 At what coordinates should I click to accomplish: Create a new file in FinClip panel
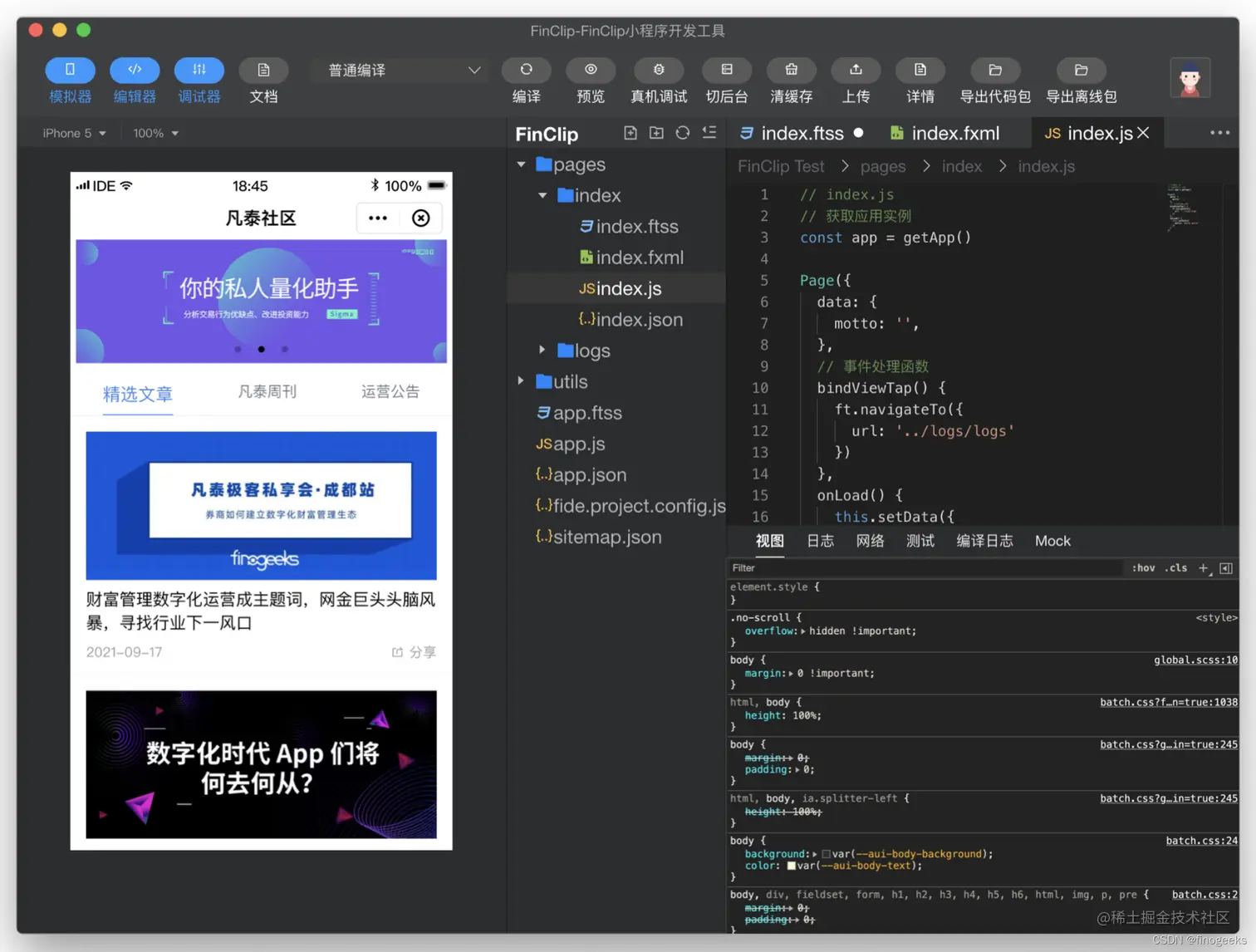coord(630,133)
